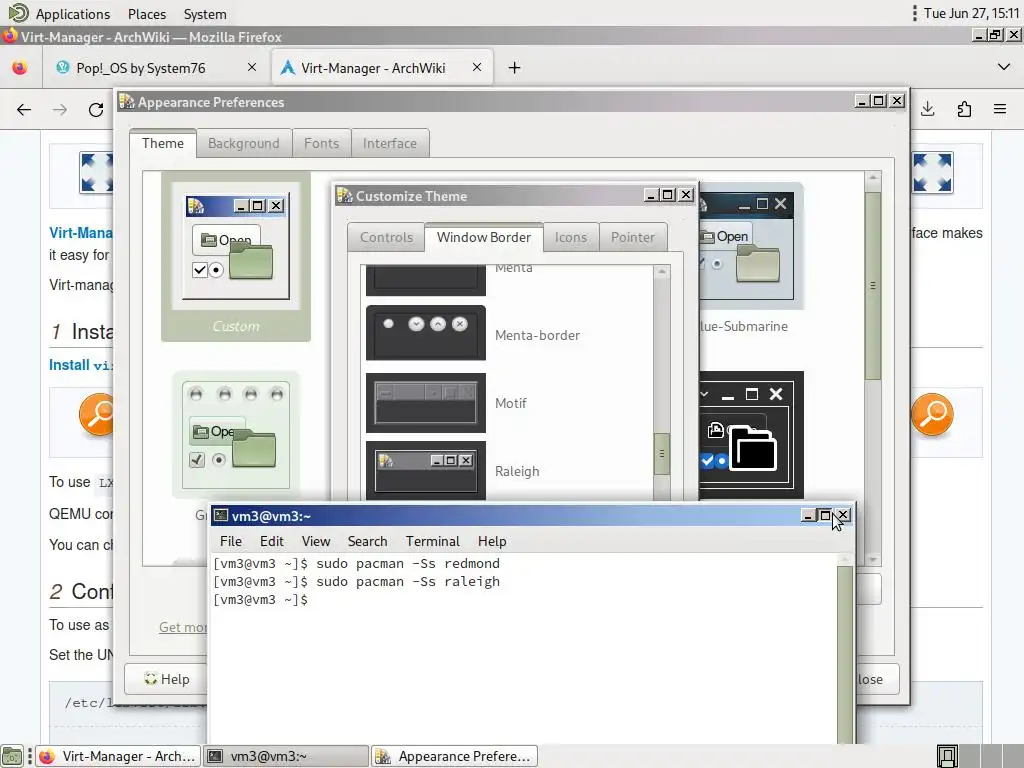
Task: Click the Appearance Preferences theme list scrollbar
Action: pyautogui.click(x=873, y=285)
